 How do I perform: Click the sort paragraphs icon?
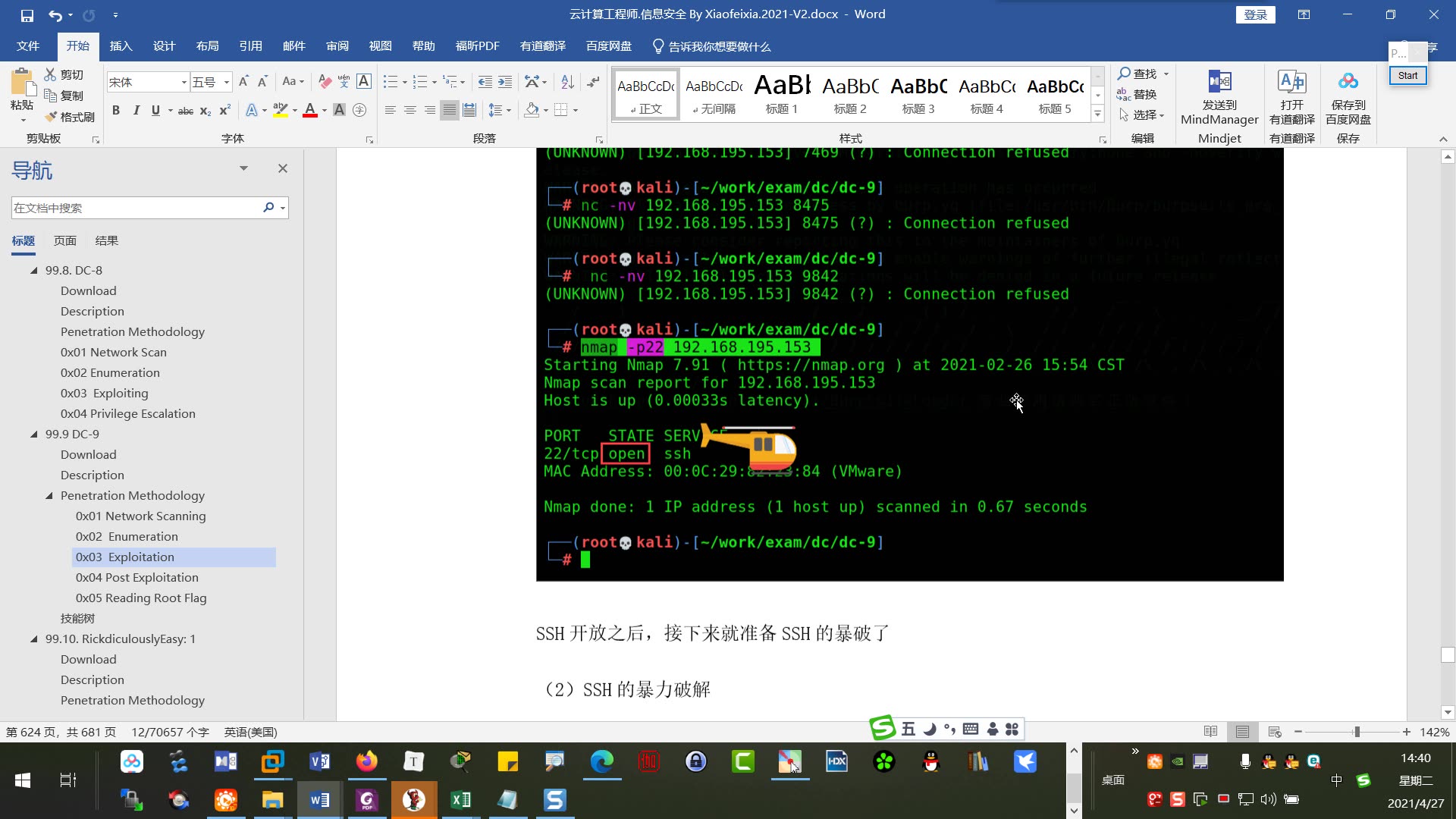pyautogui.click(x=567, y=82)
